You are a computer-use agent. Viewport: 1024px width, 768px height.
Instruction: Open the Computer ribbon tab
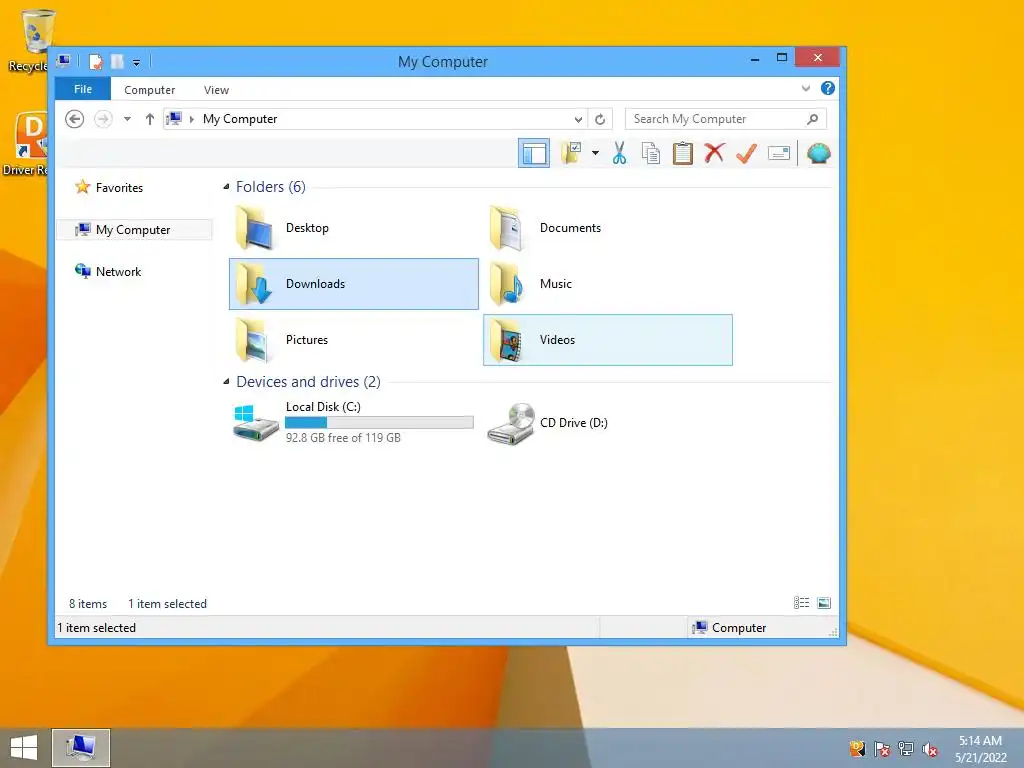point(150,89)
